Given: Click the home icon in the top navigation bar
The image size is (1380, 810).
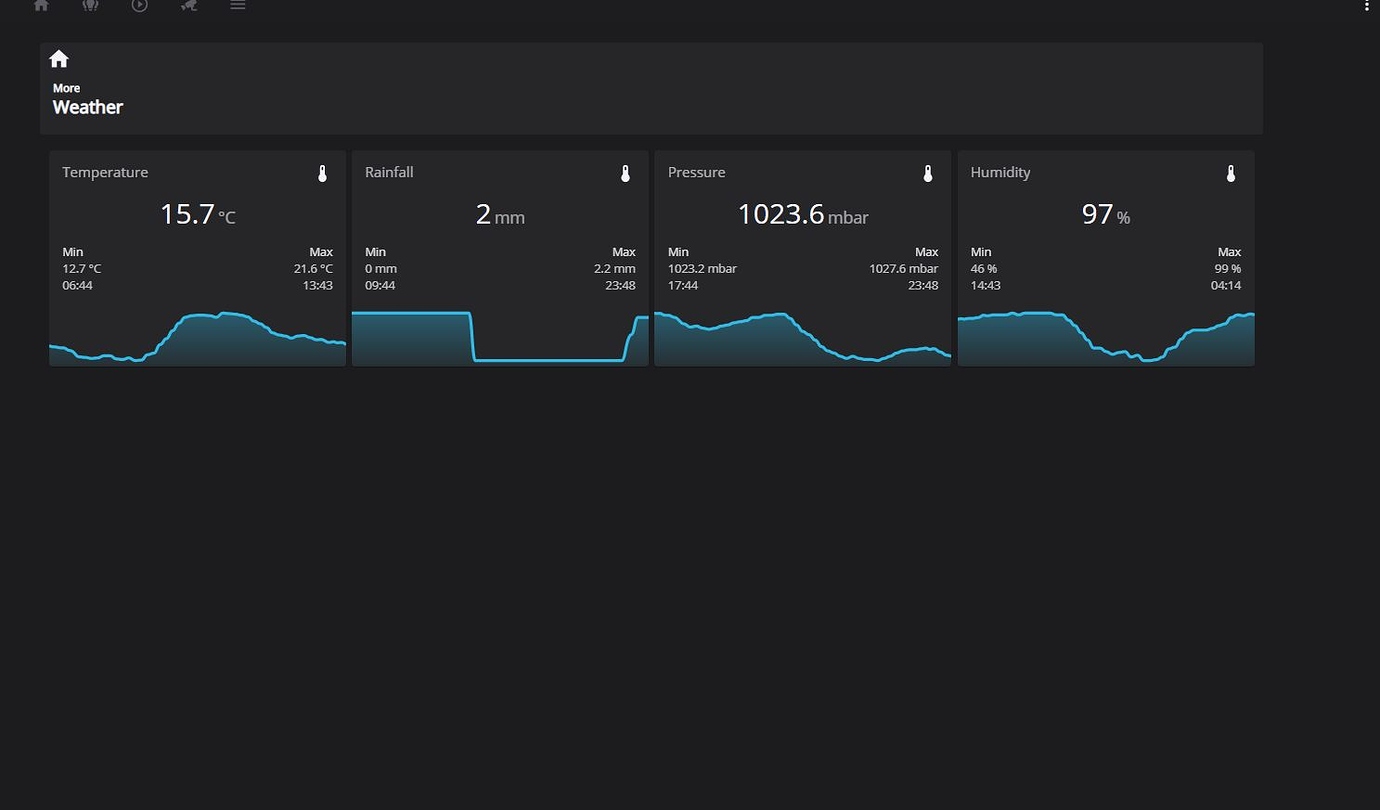Looking at the screenshot, I should click(40, 6).
